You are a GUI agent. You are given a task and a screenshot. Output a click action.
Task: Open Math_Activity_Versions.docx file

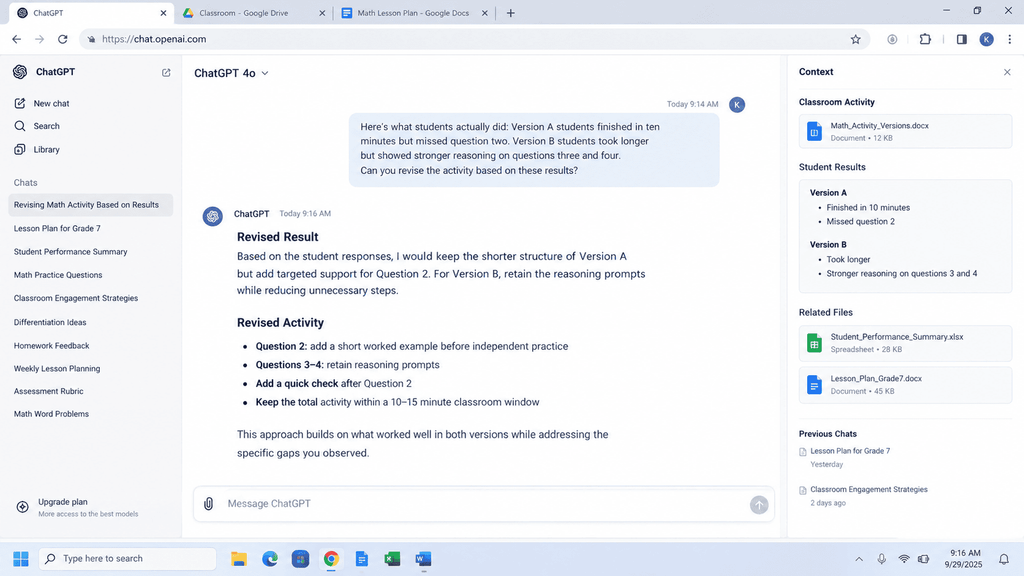(905, 131)
